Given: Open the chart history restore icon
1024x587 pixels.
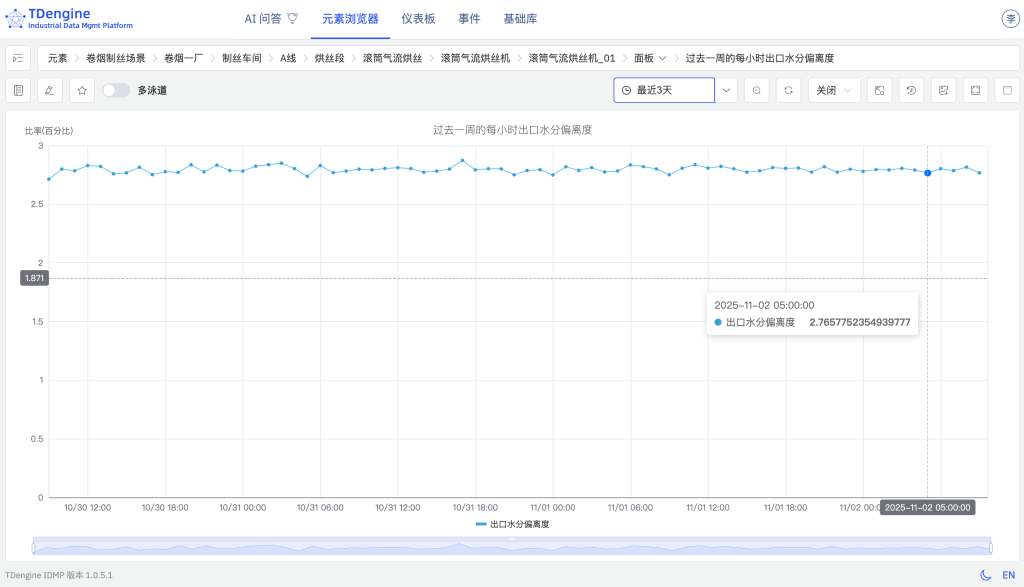Looking at the screenshot, I should coord(911,90).
